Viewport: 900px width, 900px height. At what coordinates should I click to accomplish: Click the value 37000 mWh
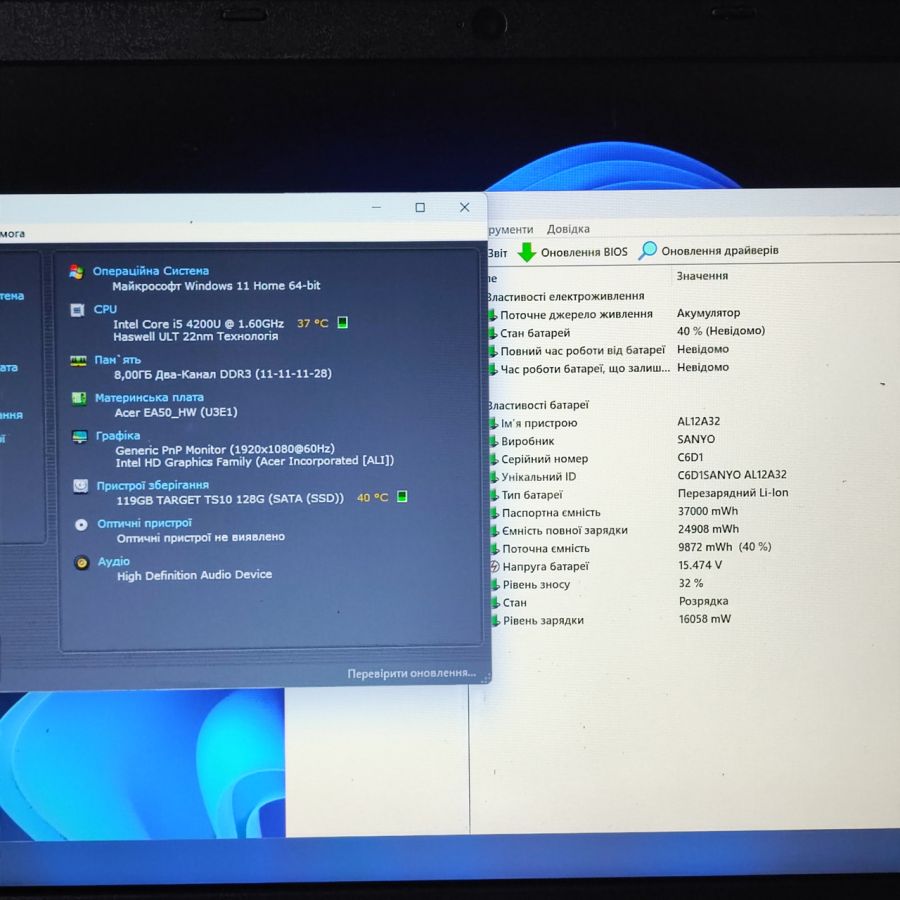click(708, 511)
